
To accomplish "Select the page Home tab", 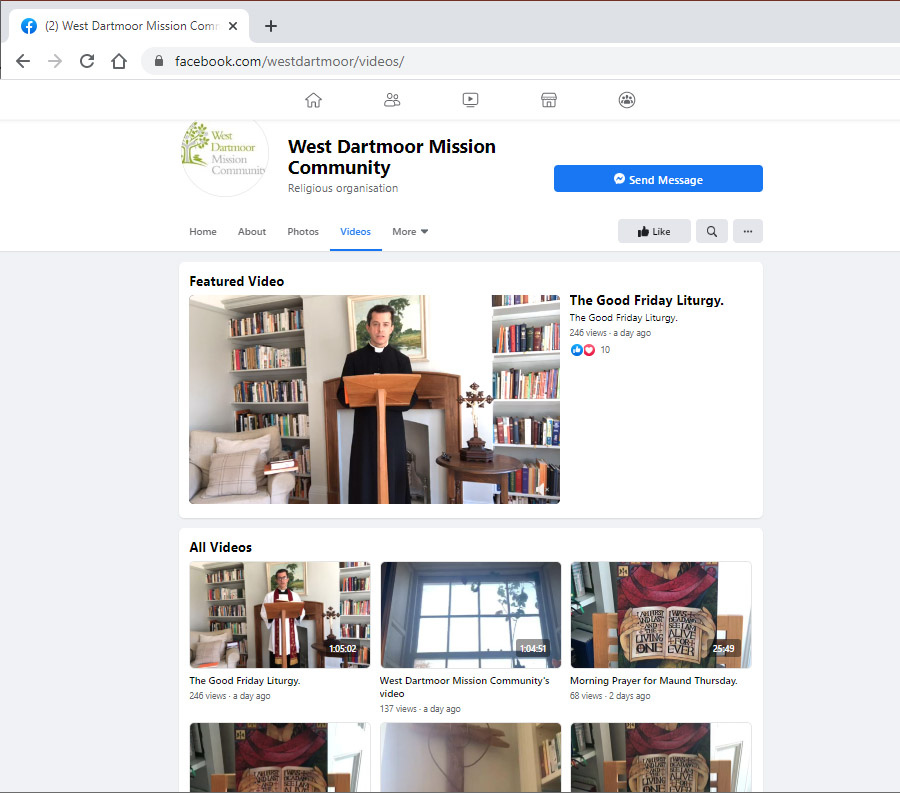I will 203,231.
